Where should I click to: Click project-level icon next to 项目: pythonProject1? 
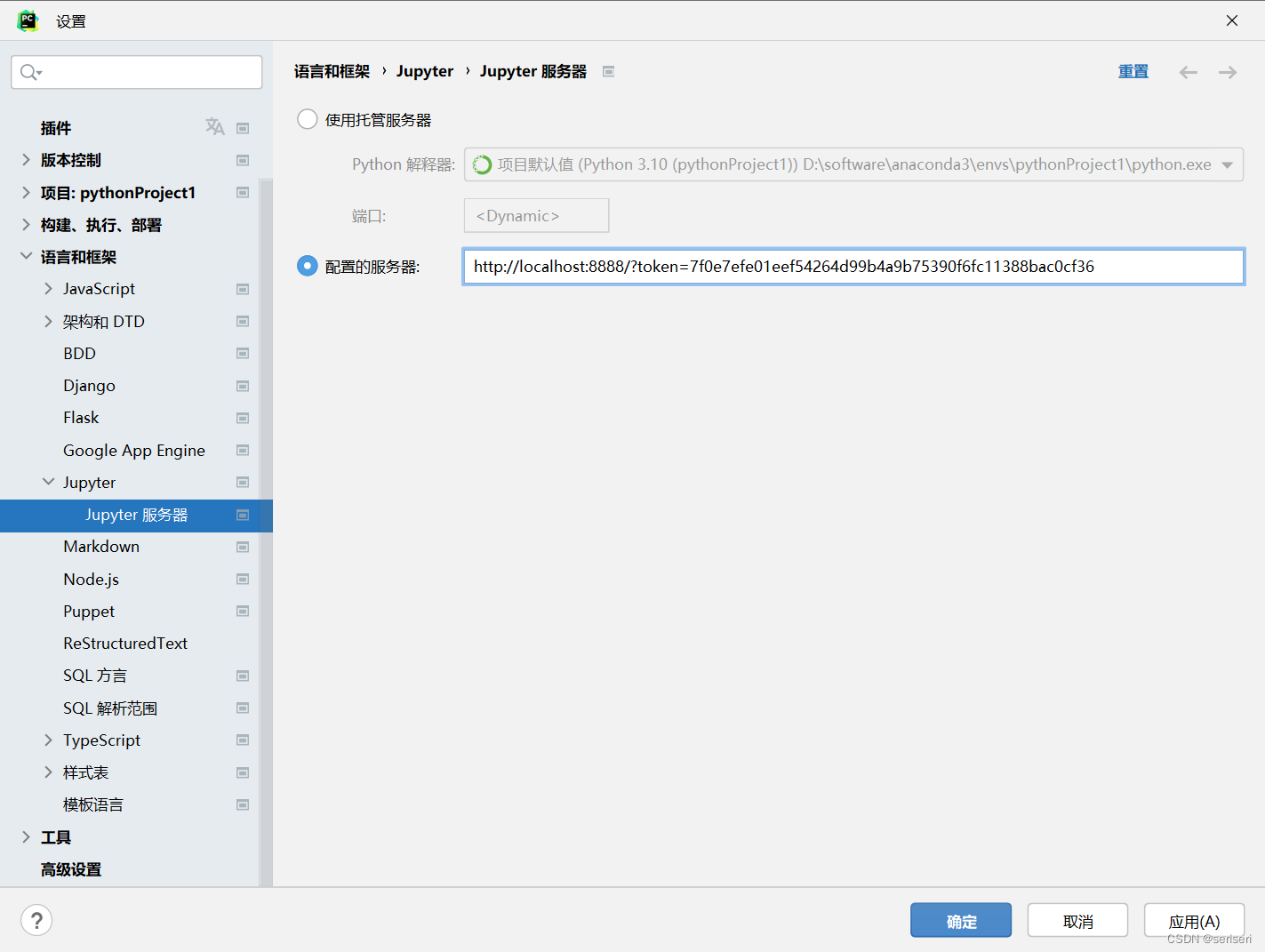click(243, 192)
